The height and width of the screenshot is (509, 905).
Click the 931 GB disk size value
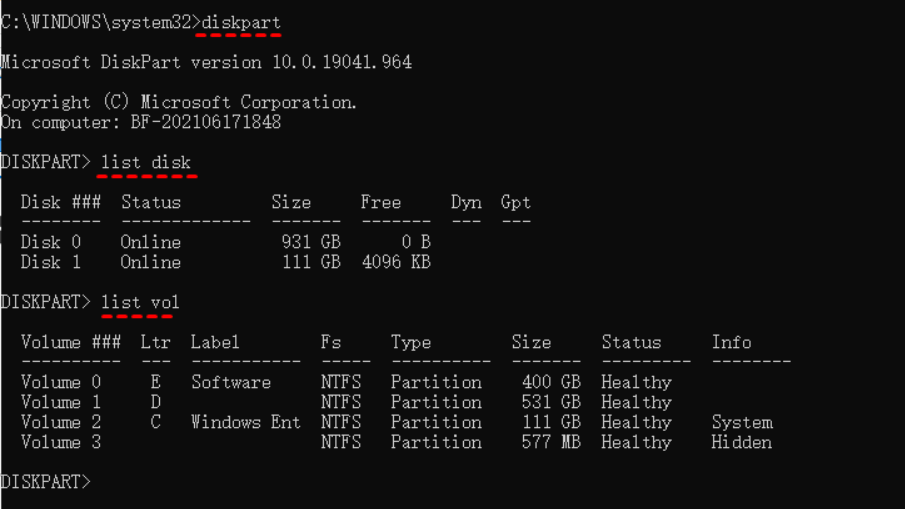pyautogui.click(x=311, y=242)
